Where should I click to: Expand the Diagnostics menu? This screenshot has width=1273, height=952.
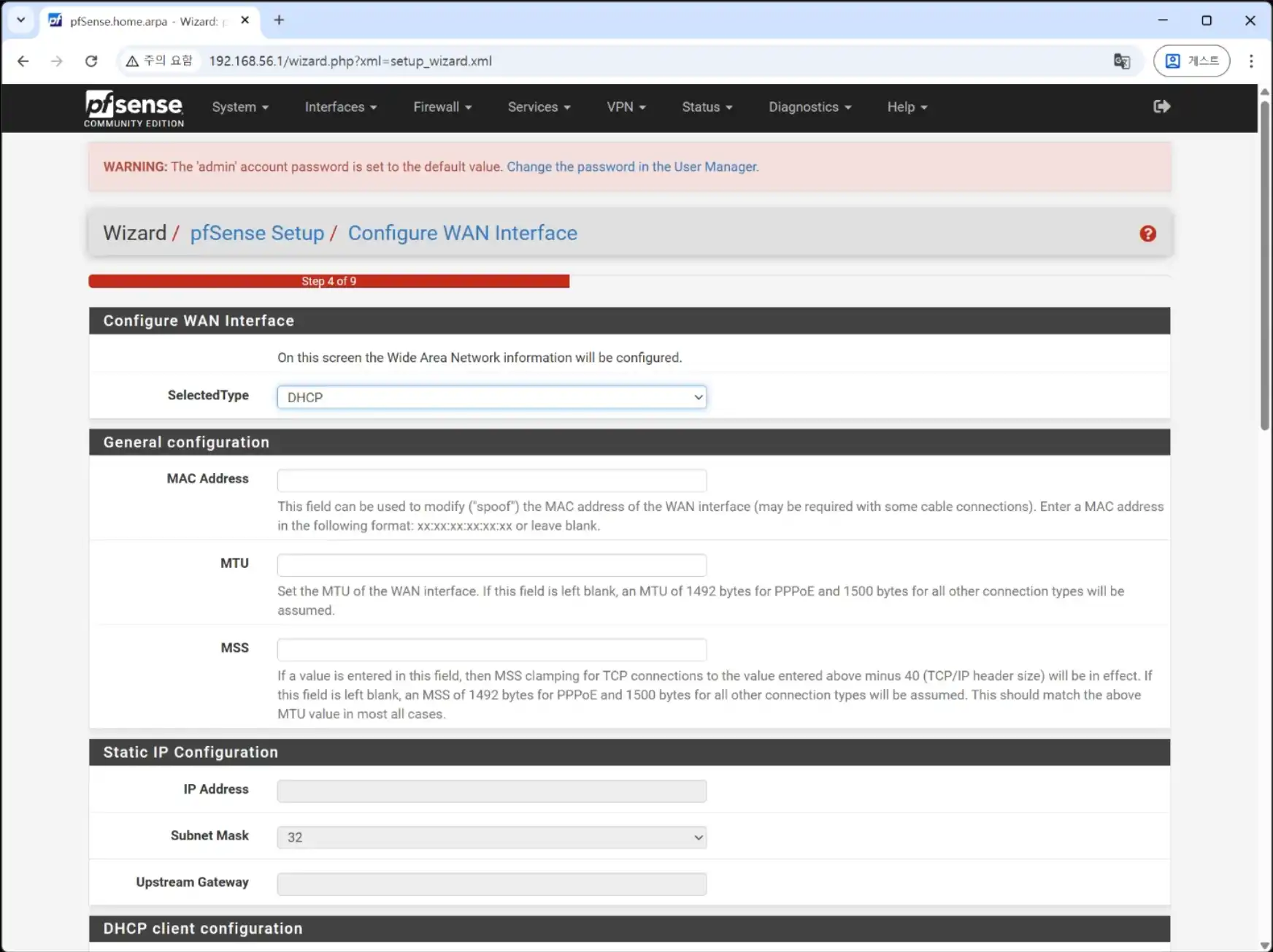tap(809, 107)
